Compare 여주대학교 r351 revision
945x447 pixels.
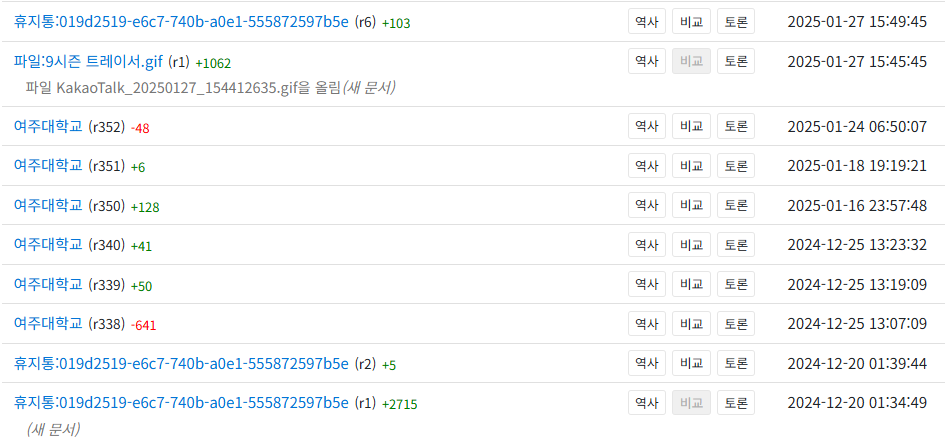click(x=691, y=166)
